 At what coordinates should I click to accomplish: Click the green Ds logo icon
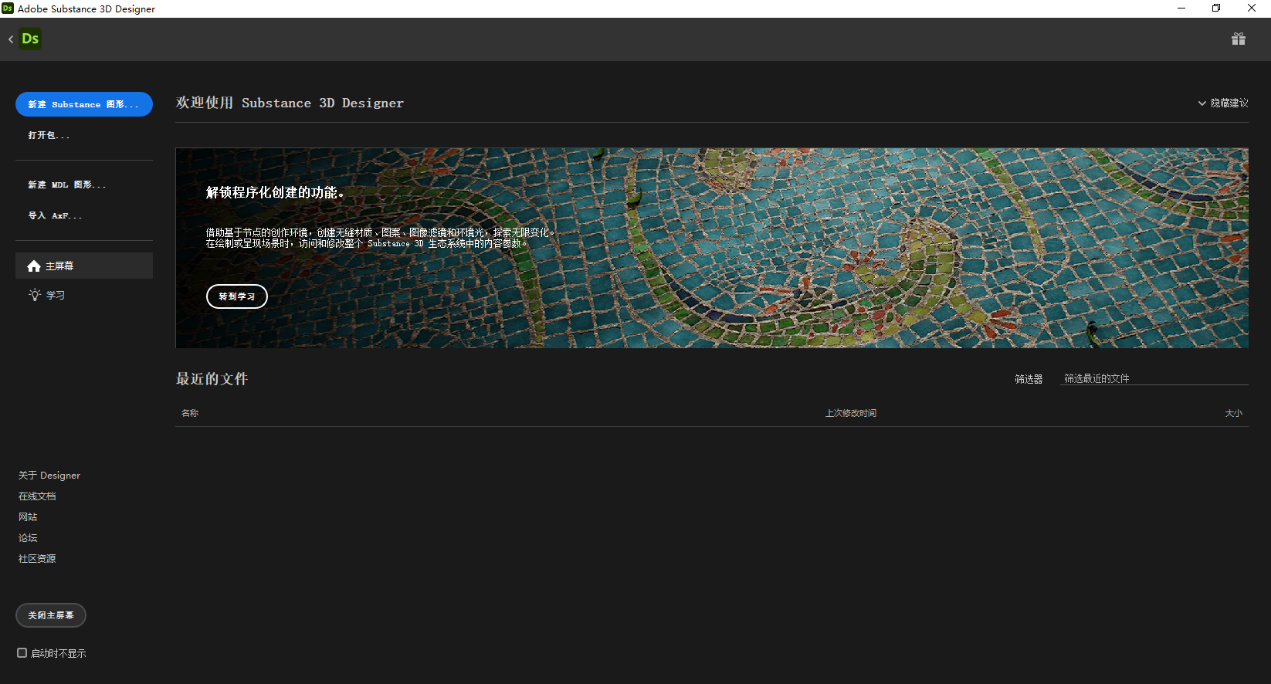coord(30,39)
